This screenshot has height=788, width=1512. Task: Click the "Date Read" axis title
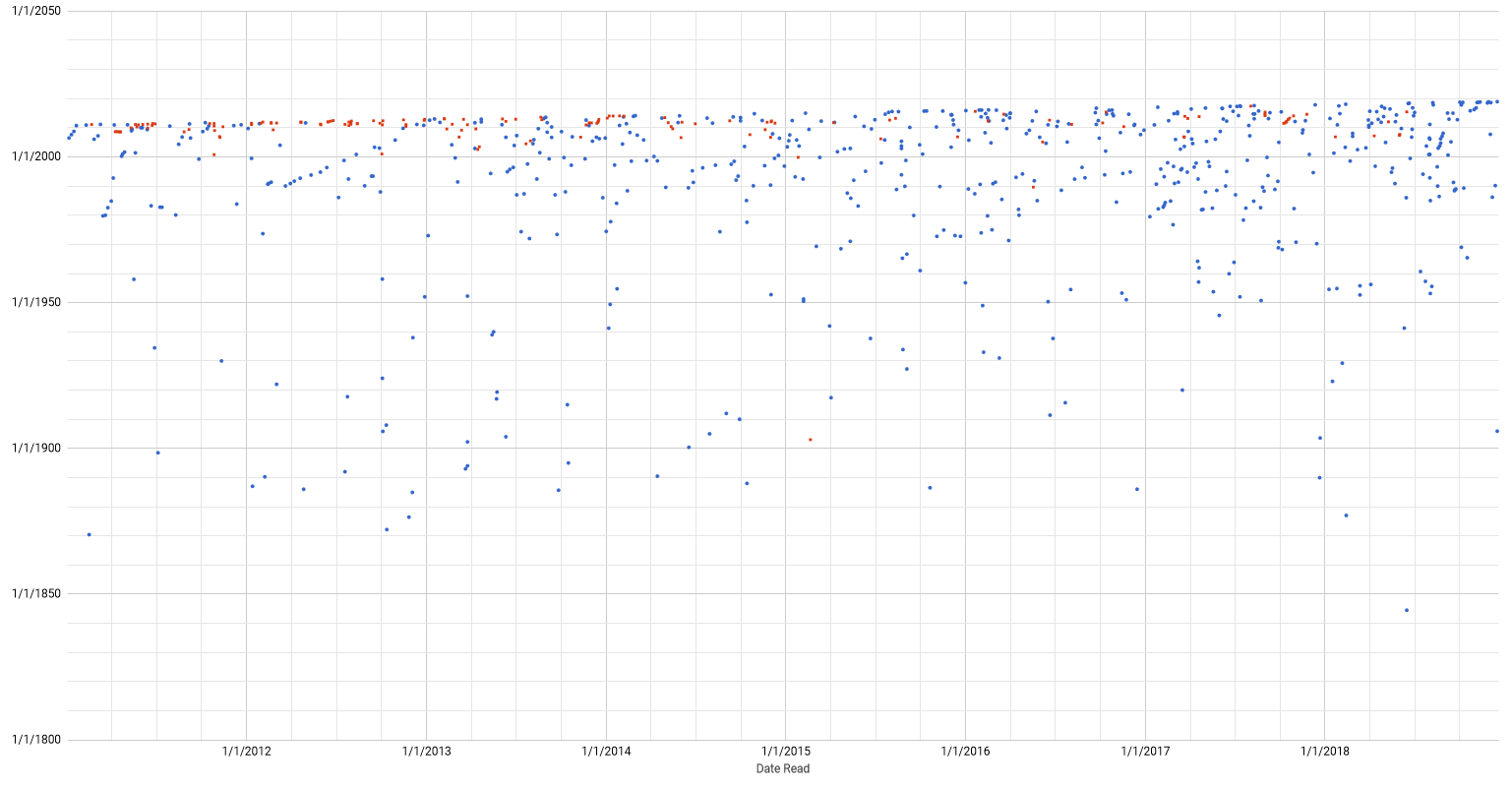point(783,768)
